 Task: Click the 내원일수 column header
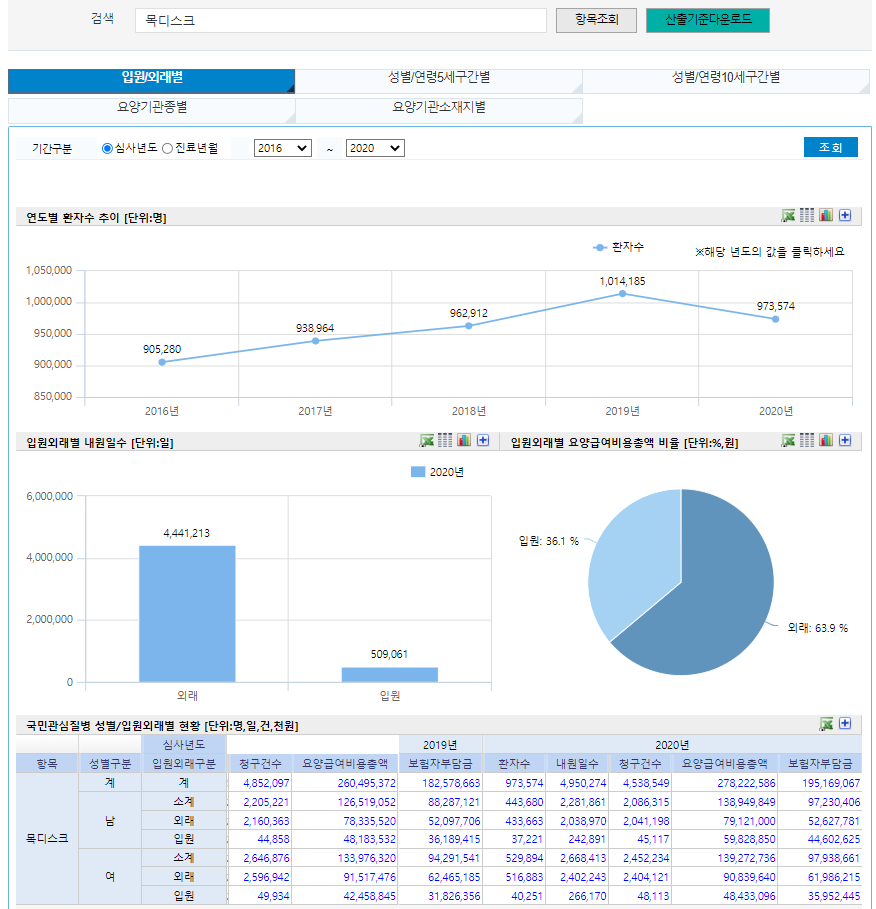tap(577, 764)
